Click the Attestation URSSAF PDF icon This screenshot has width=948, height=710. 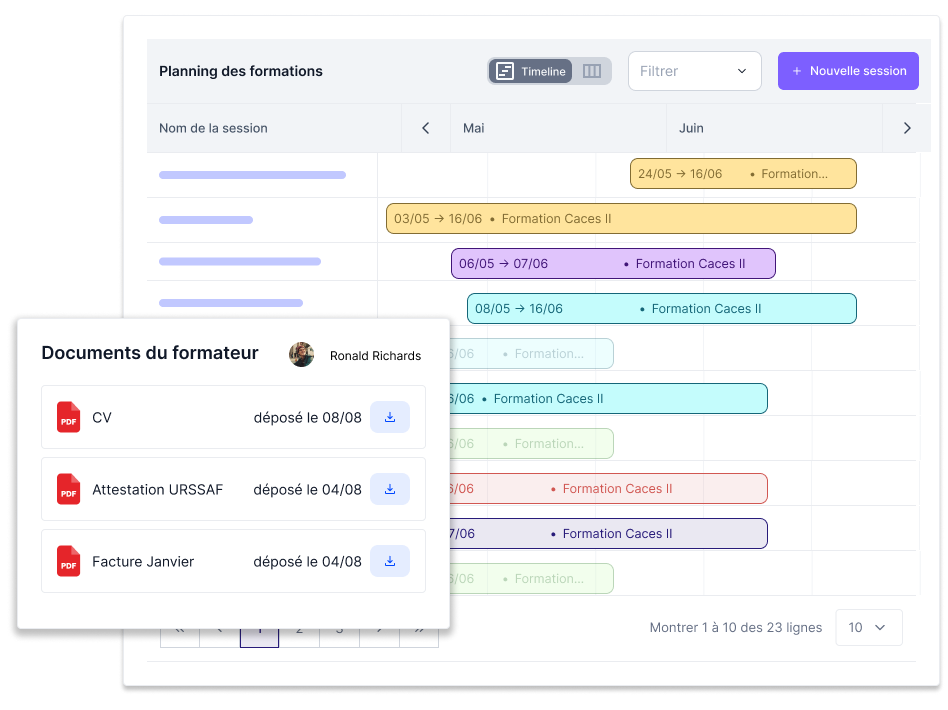(68, 489)
